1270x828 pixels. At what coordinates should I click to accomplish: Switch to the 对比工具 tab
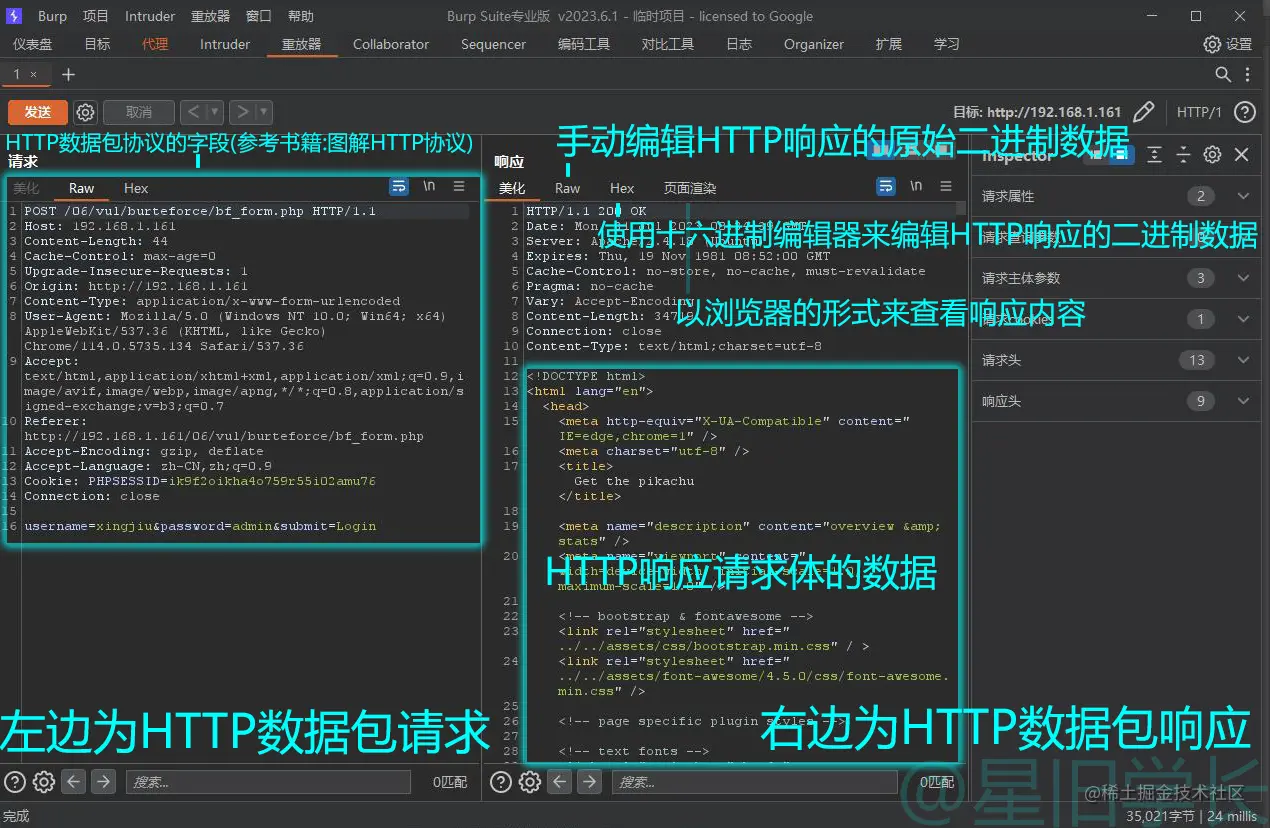(x=668, y=44)
